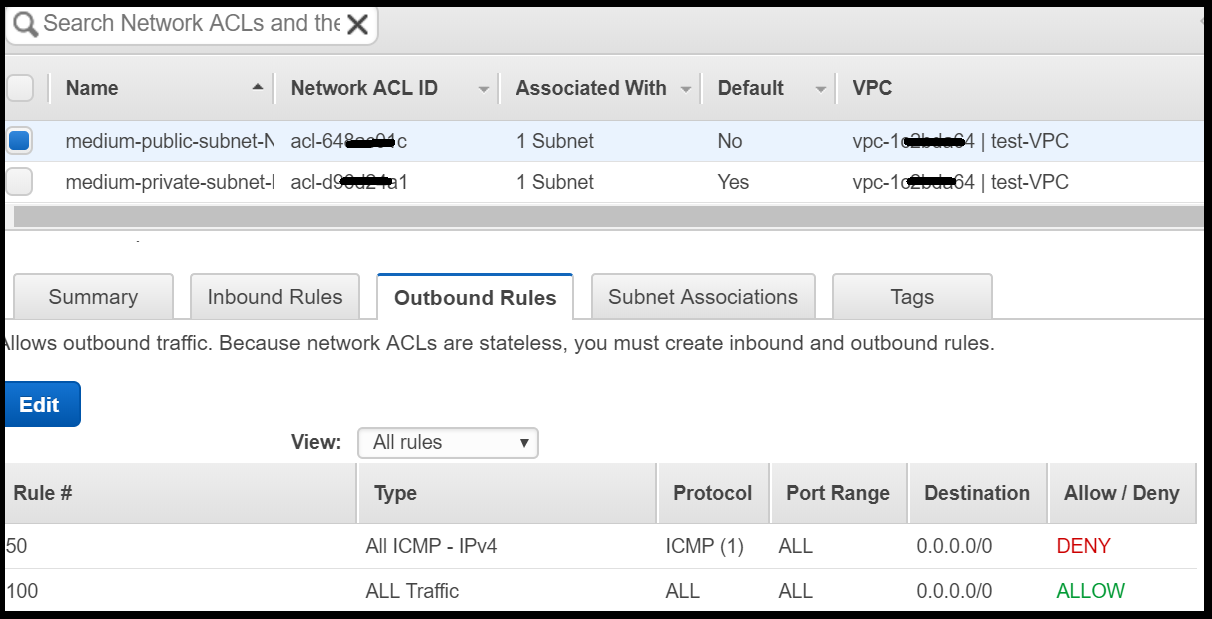The image size is (1212, 619).
Task: Expand the View 'All rules' dropdown
Action: pyautogui.click(x=447, y=442)
